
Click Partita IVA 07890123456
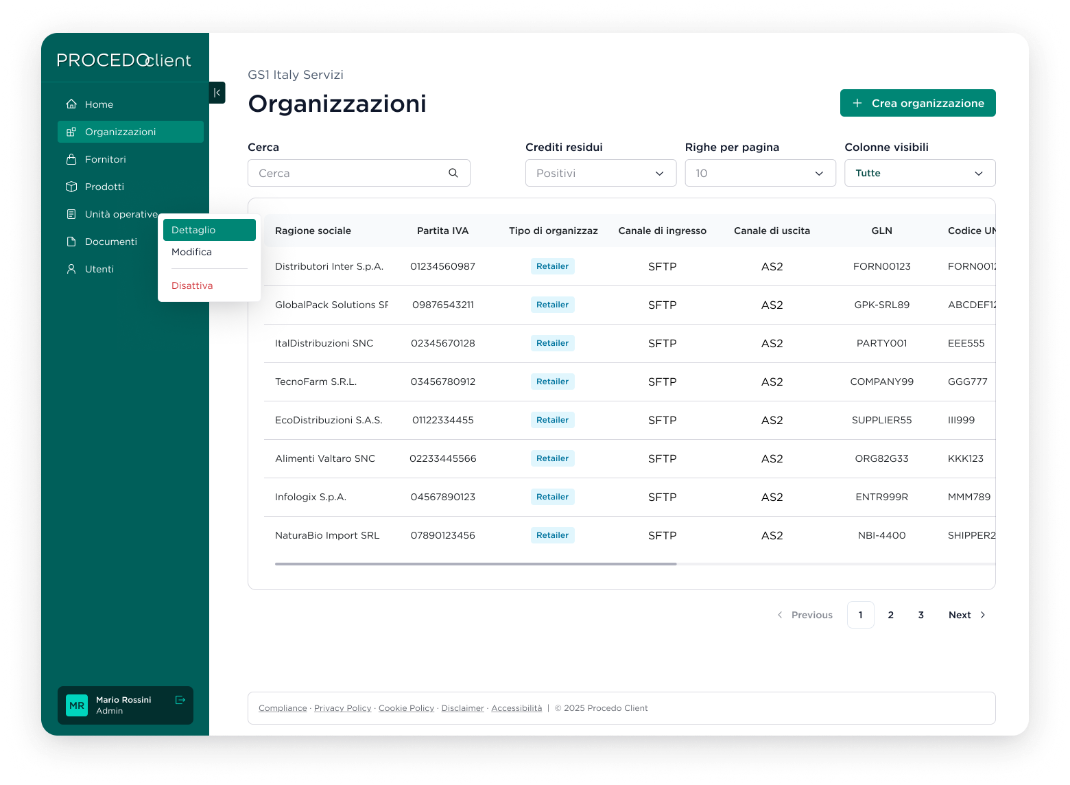(443, 536)
